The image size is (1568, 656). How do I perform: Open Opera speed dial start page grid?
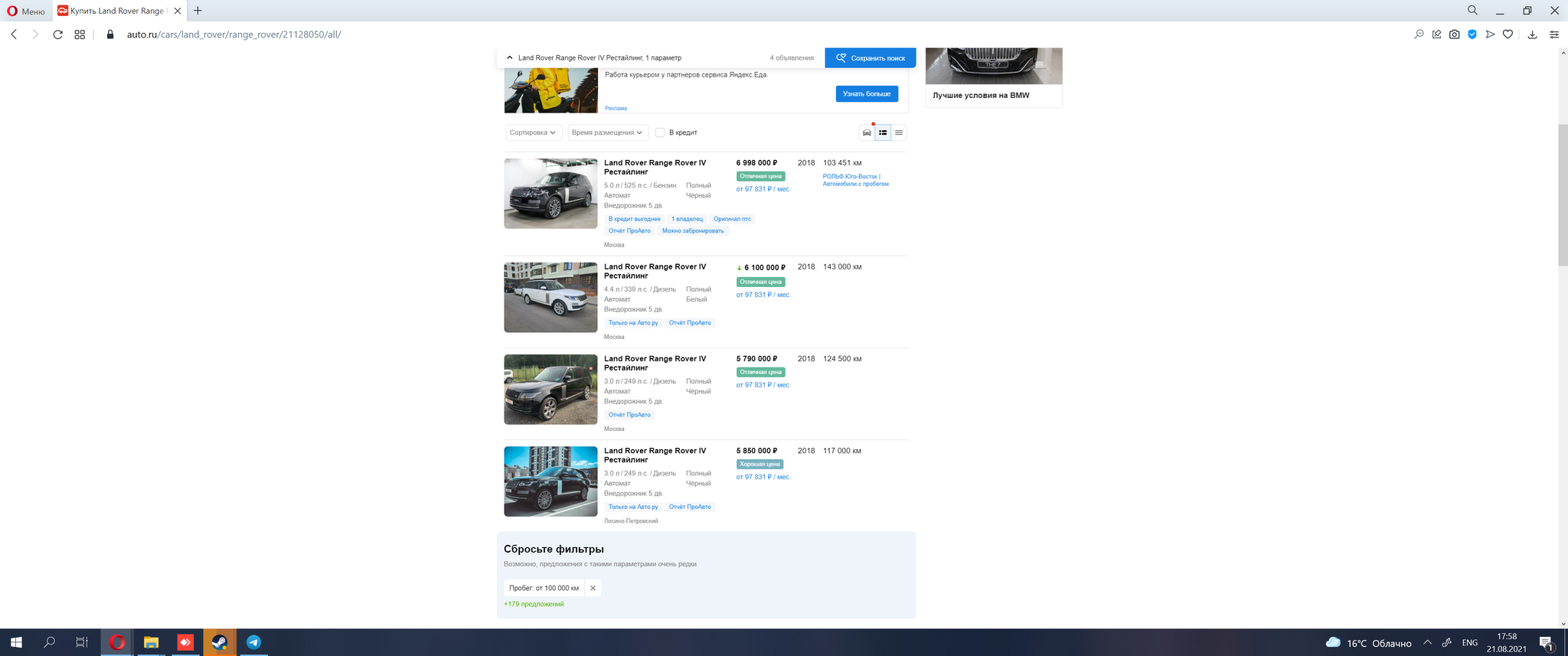pos(80,34)
